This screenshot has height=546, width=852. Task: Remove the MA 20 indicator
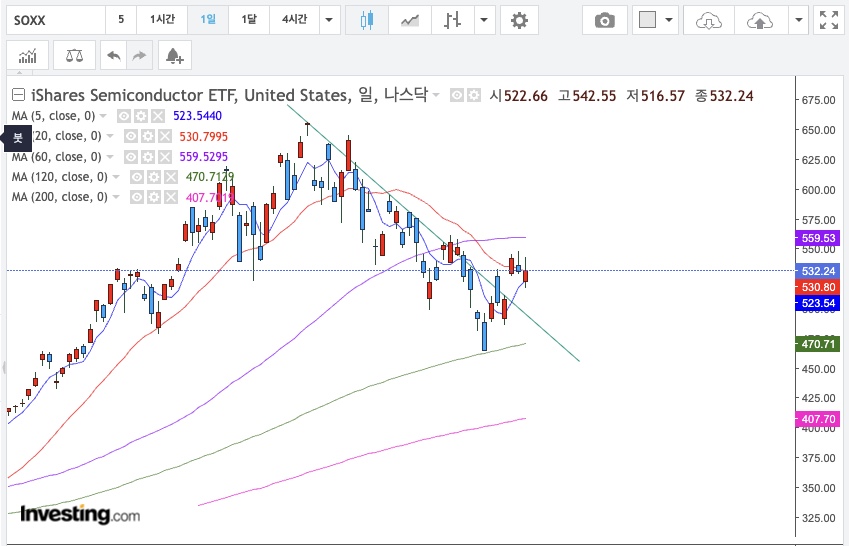[x=165, y=136]
